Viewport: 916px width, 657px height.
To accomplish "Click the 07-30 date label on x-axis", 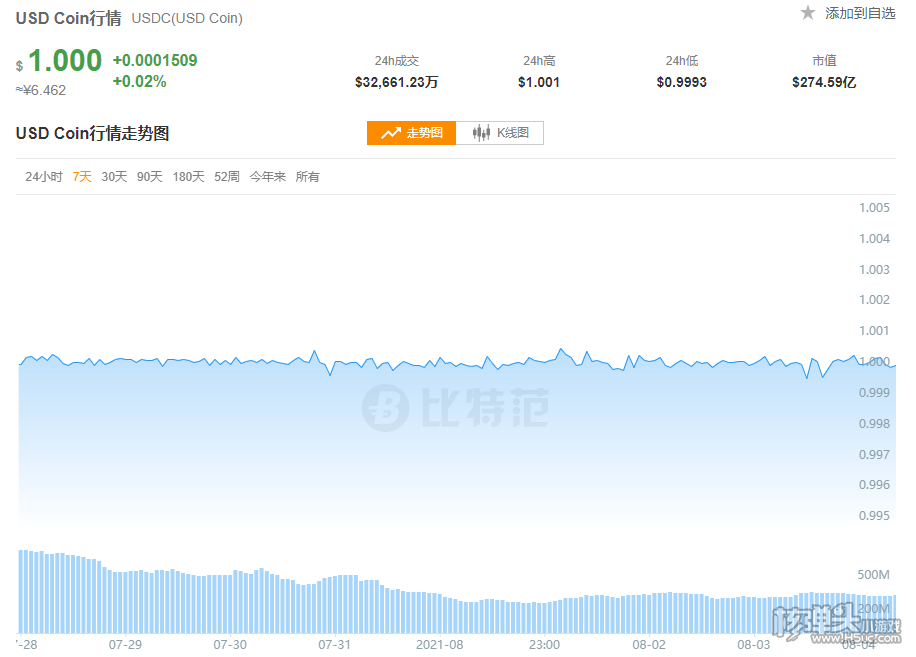I will click(x=230, y=645).
